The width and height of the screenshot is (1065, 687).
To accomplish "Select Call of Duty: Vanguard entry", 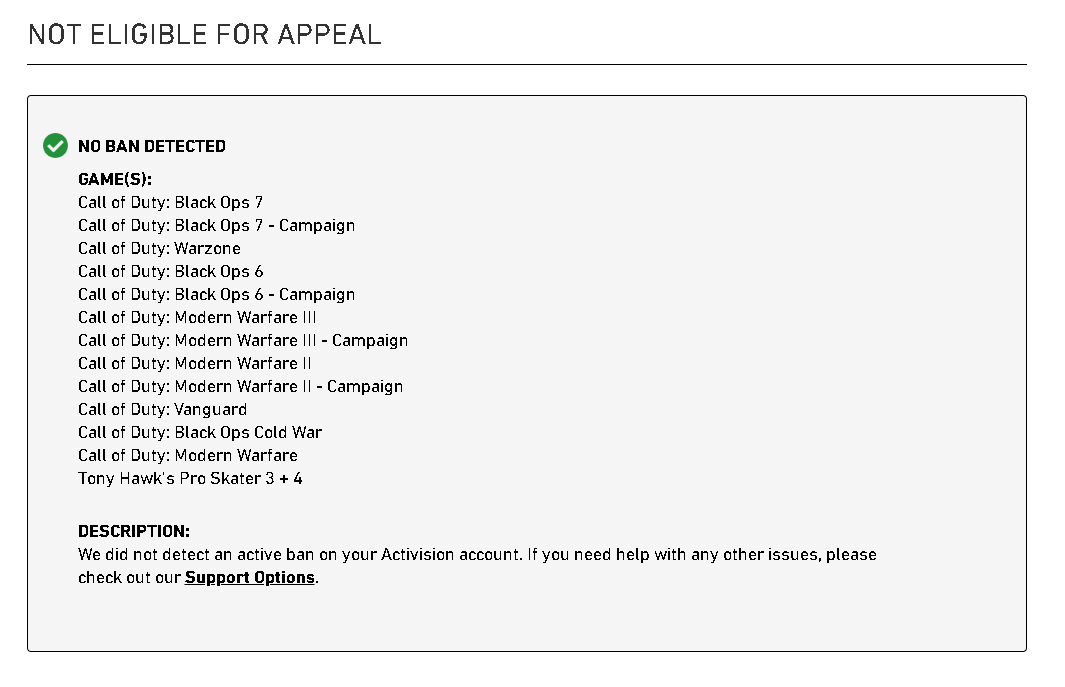I will 162,410.
